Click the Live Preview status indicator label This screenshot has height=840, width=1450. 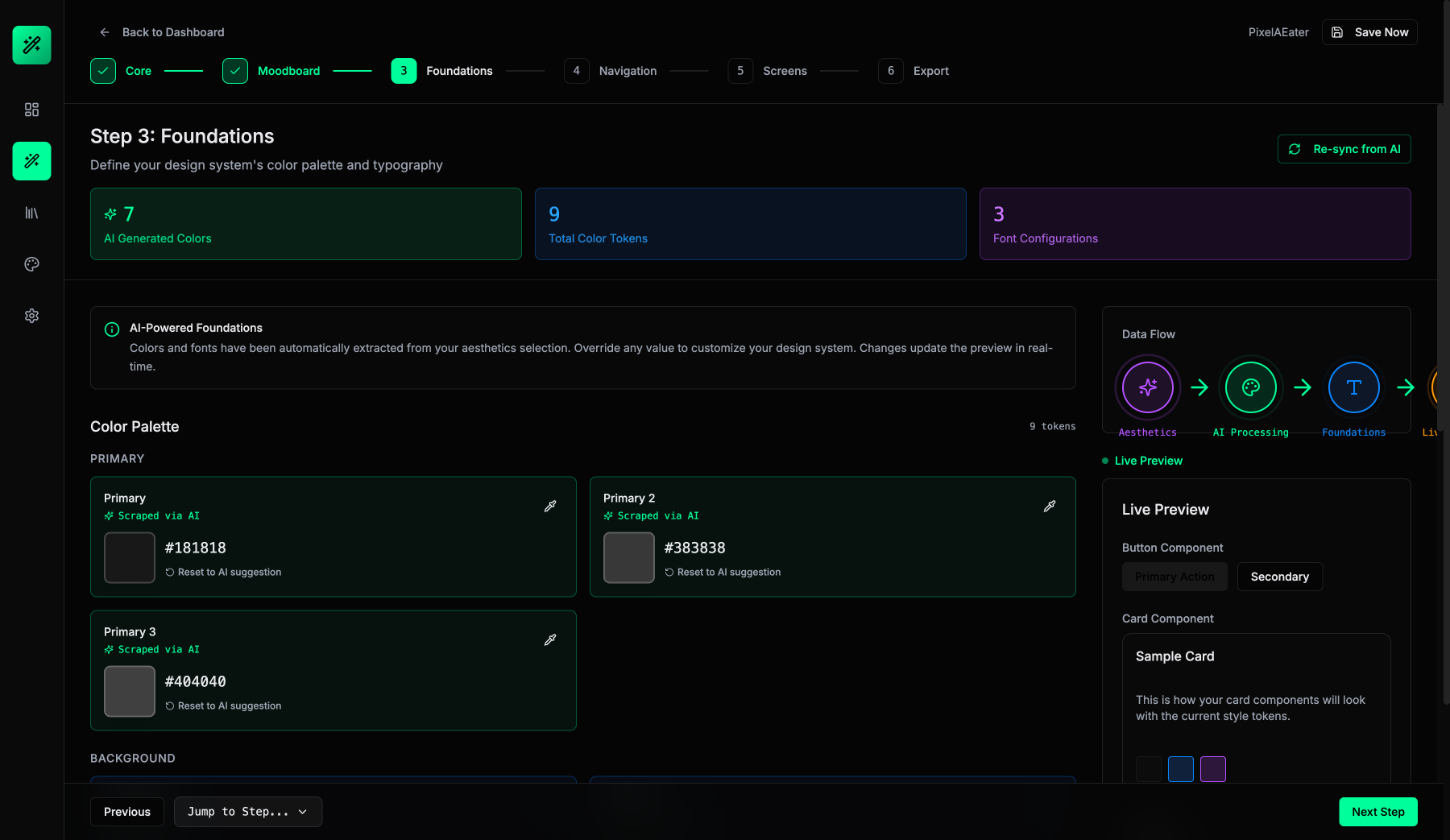point(1149,461)
